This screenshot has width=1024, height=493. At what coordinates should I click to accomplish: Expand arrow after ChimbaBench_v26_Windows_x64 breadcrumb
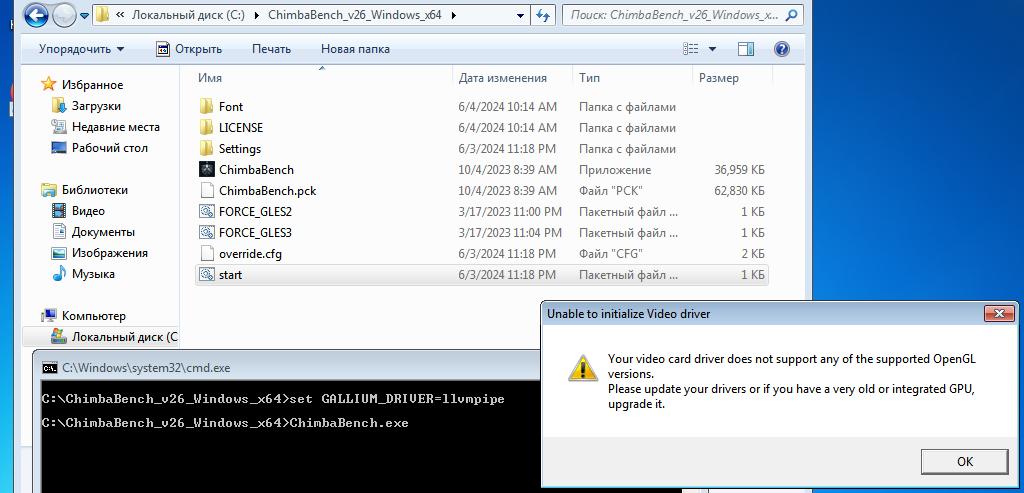click(x=453, y=15)
